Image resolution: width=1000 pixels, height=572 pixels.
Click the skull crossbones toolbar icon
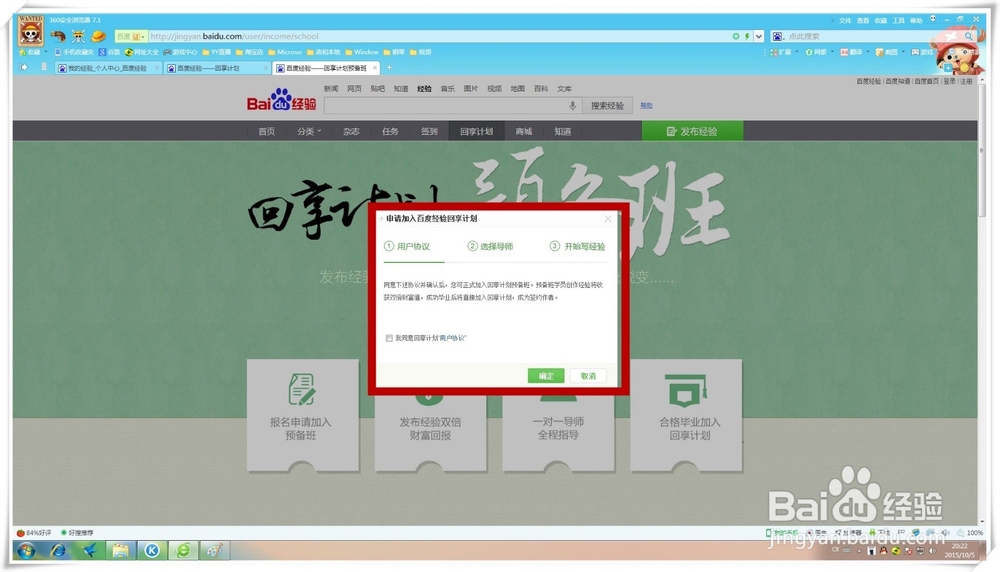[78, 36]
